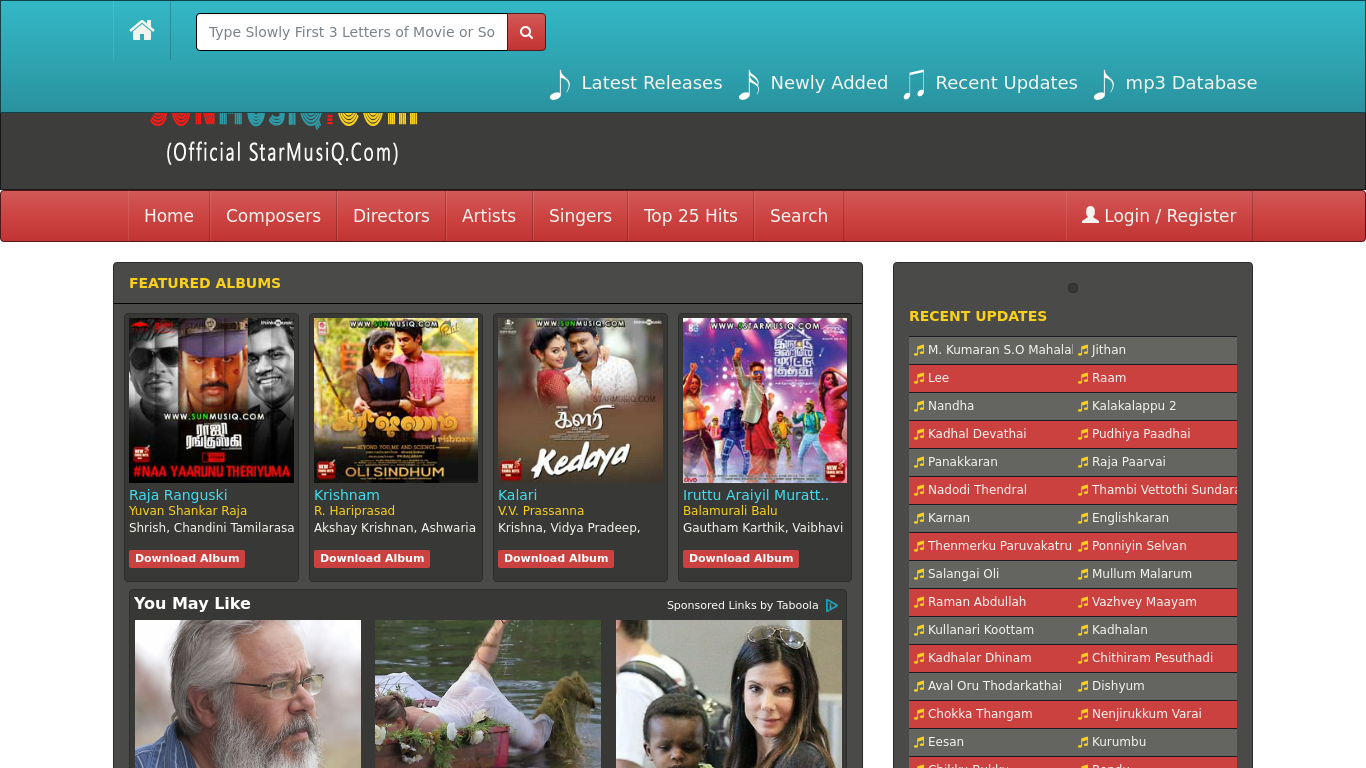This screenshot has height=768, width=1366.
Task: Click the red search magnifier button
Action: pos(526,32)
